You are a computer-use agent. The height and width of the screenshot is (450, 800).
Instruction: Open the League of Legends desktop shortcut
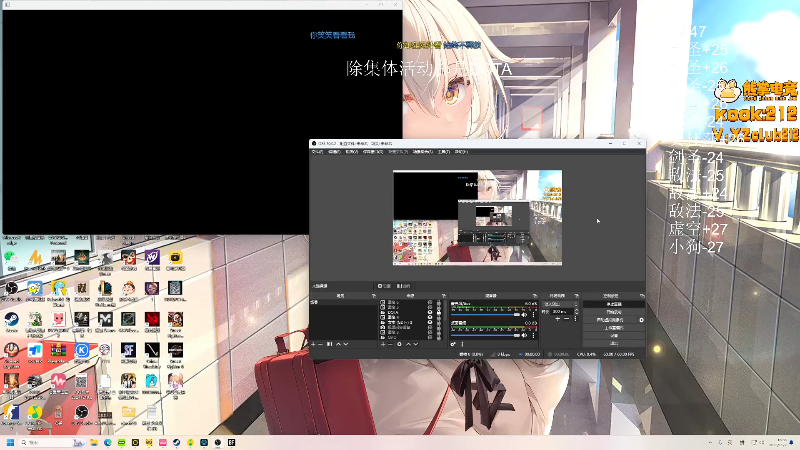pos(105,291)
